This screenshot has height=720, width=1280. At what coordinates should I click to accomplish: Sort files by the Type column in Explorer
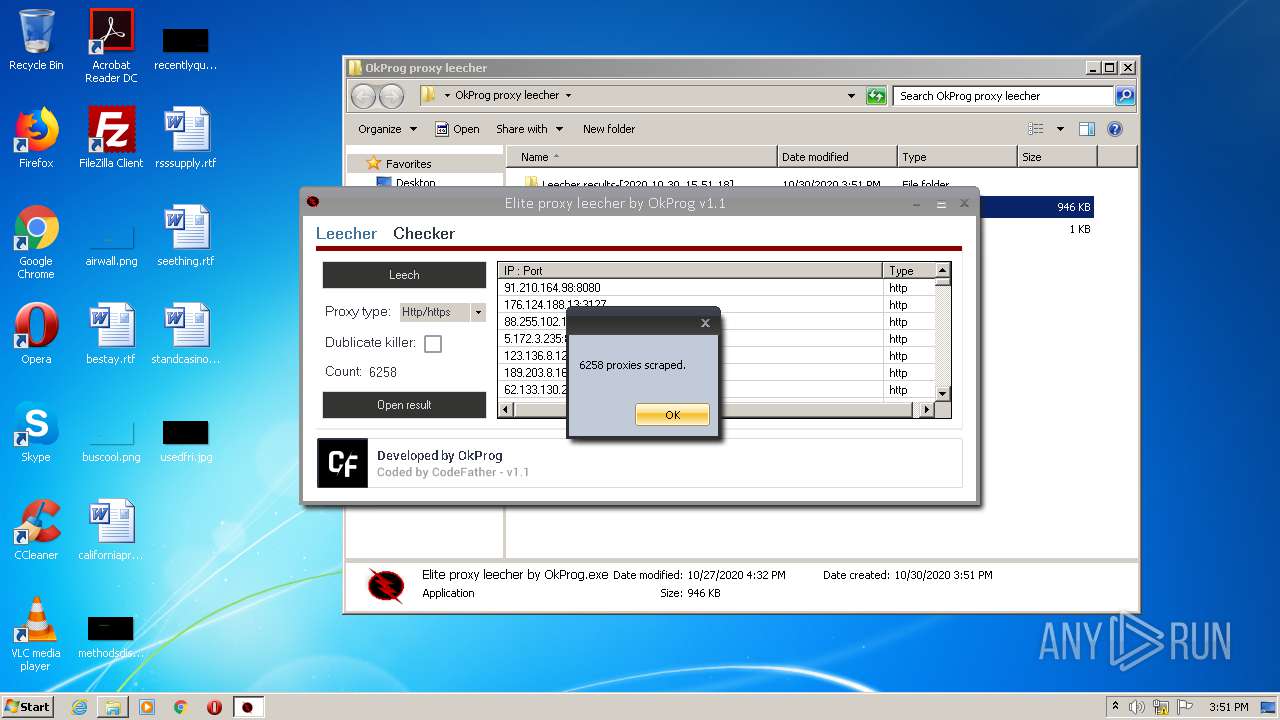[956, 157]
